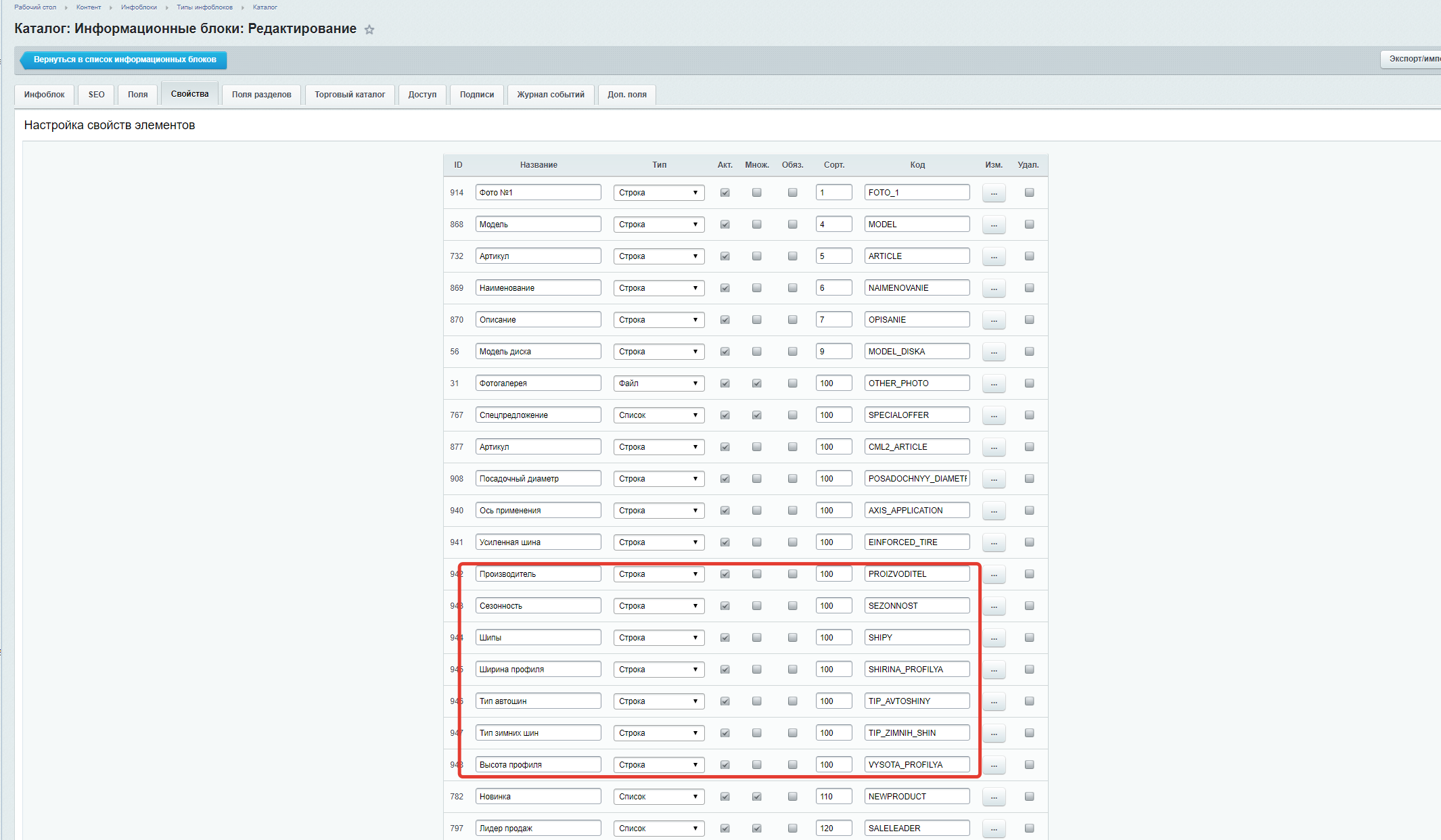
Task: Open edit dialog for EINFORCED_TIRE property
Action: [993, 542]
